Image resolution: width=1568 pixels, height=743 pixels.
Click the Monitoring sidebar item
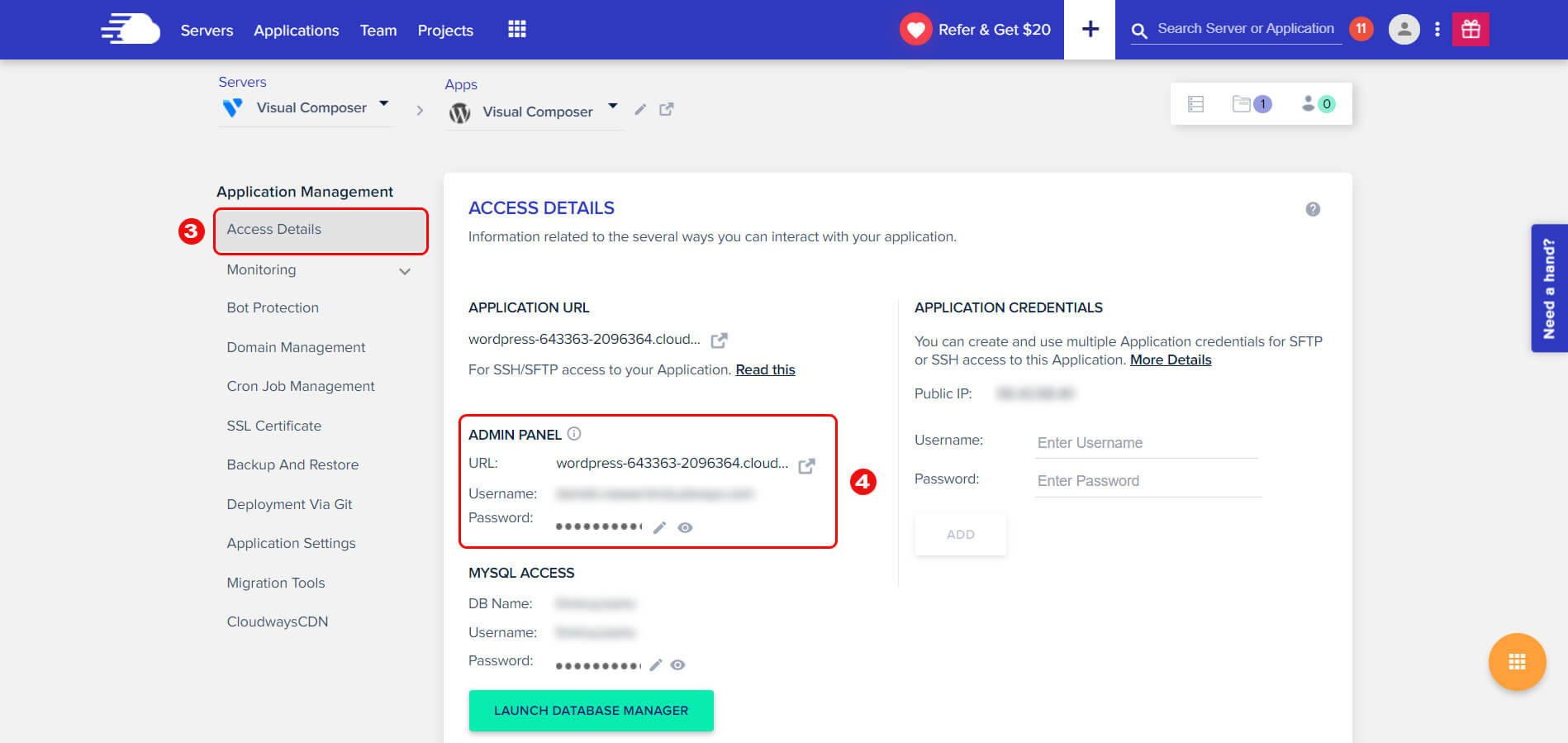click(261, 269)
